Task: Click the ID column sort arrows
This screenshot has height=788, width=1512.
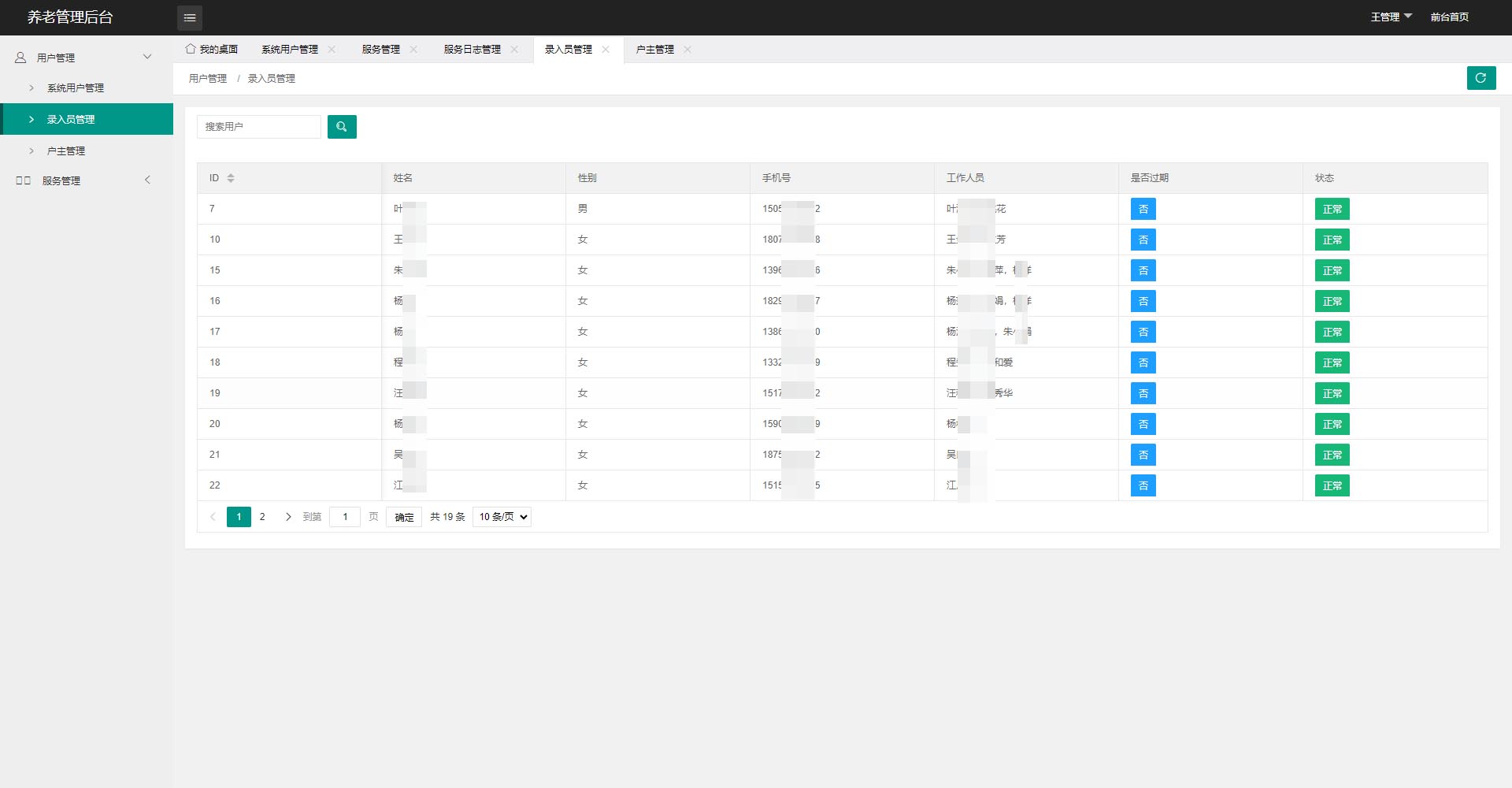Action: (231, 178)
